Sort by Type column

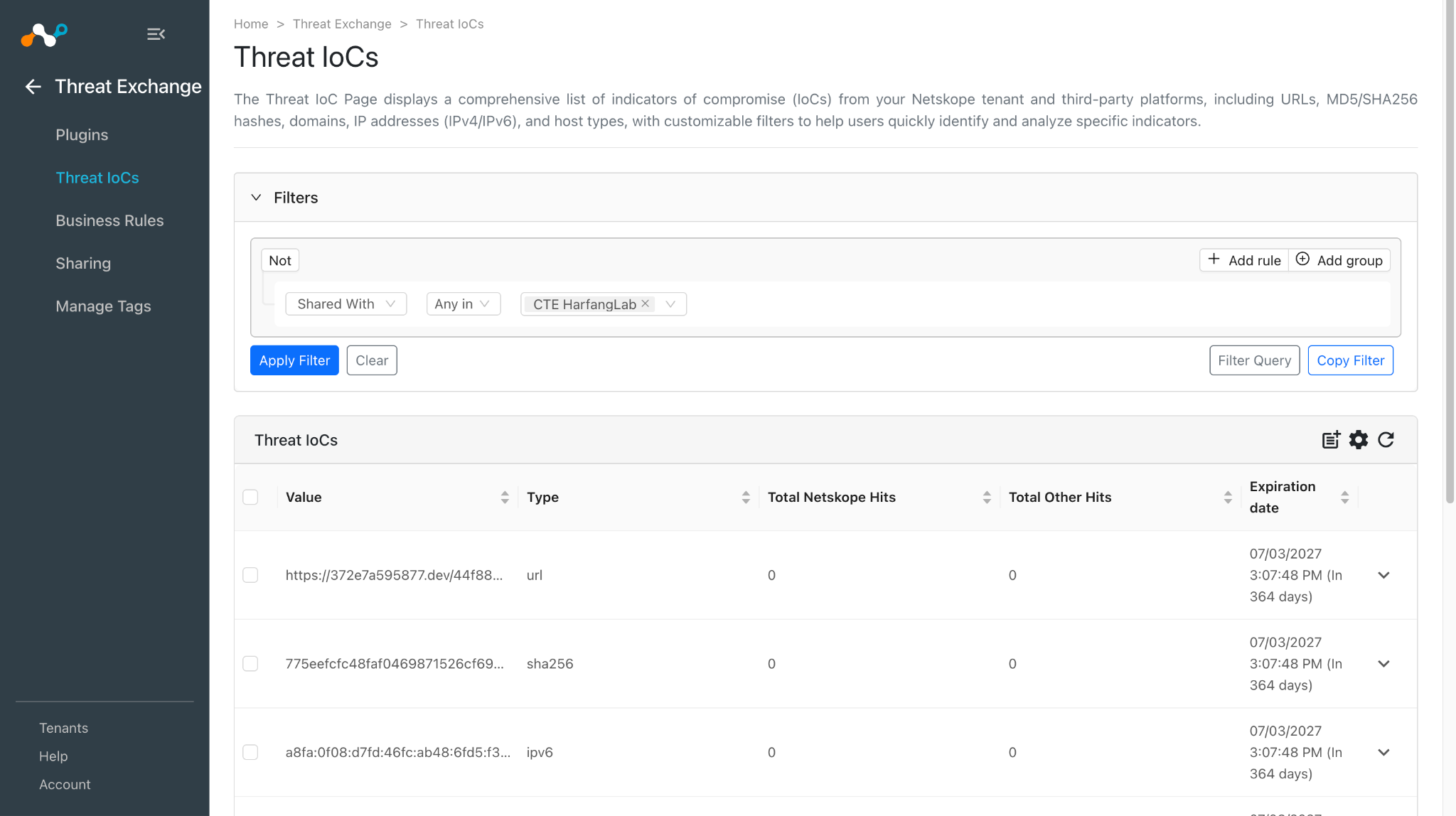[x=746, y=498]
